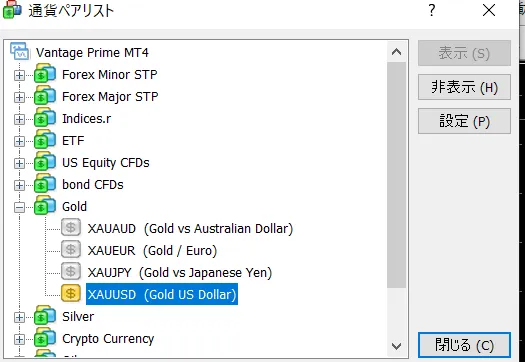Screen dimensions: 525x362
Task: Click the Gold group icon
Action: pos(45,206)
